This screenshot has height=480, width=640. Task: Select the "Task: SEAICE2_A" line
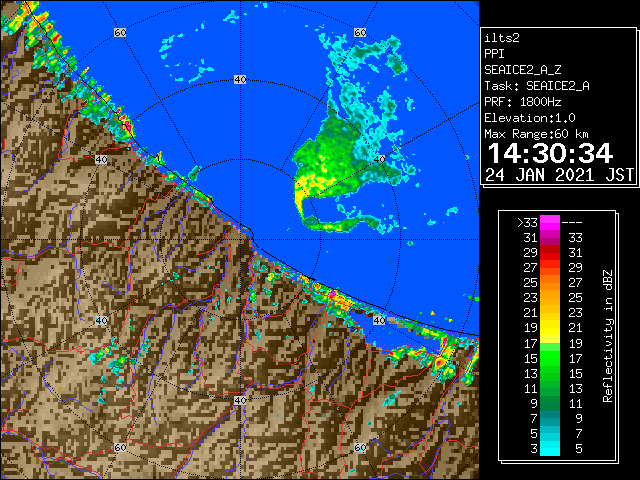coord(537,86)
